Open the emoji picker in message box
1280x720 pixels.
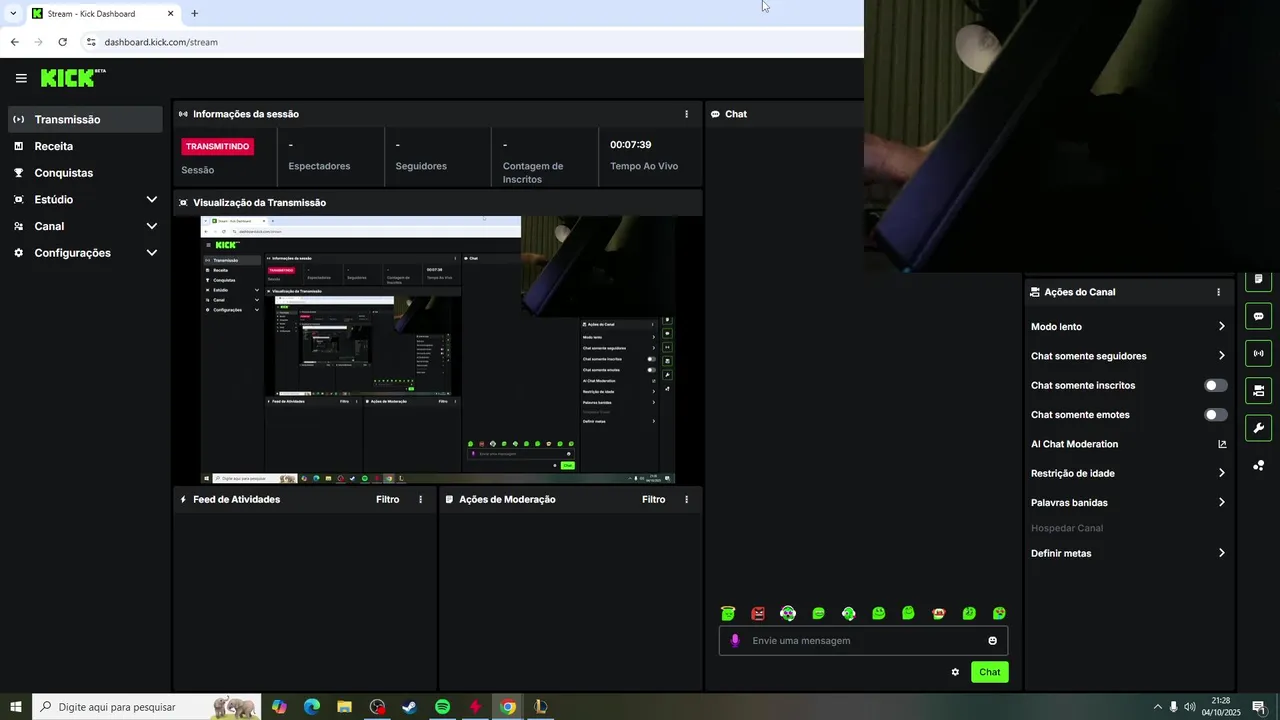coord(993,641)
